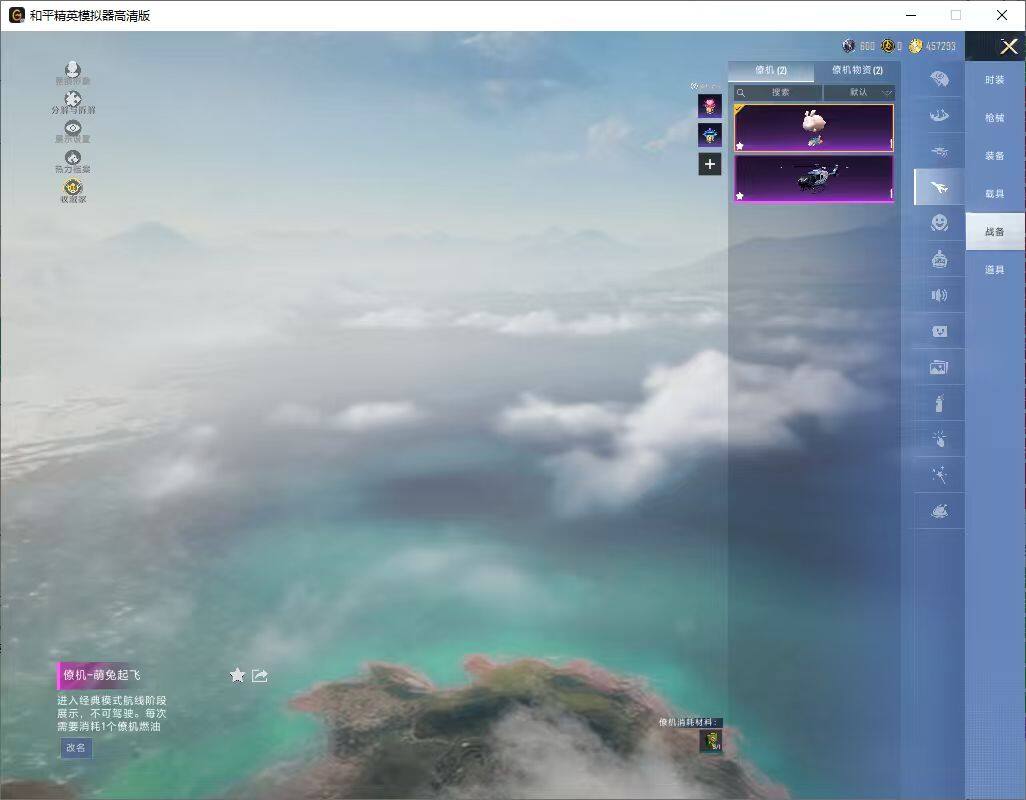This screenshot has width=1026, height=800.
Task: Select the picture gallery category icon
Action: [939, 368]
